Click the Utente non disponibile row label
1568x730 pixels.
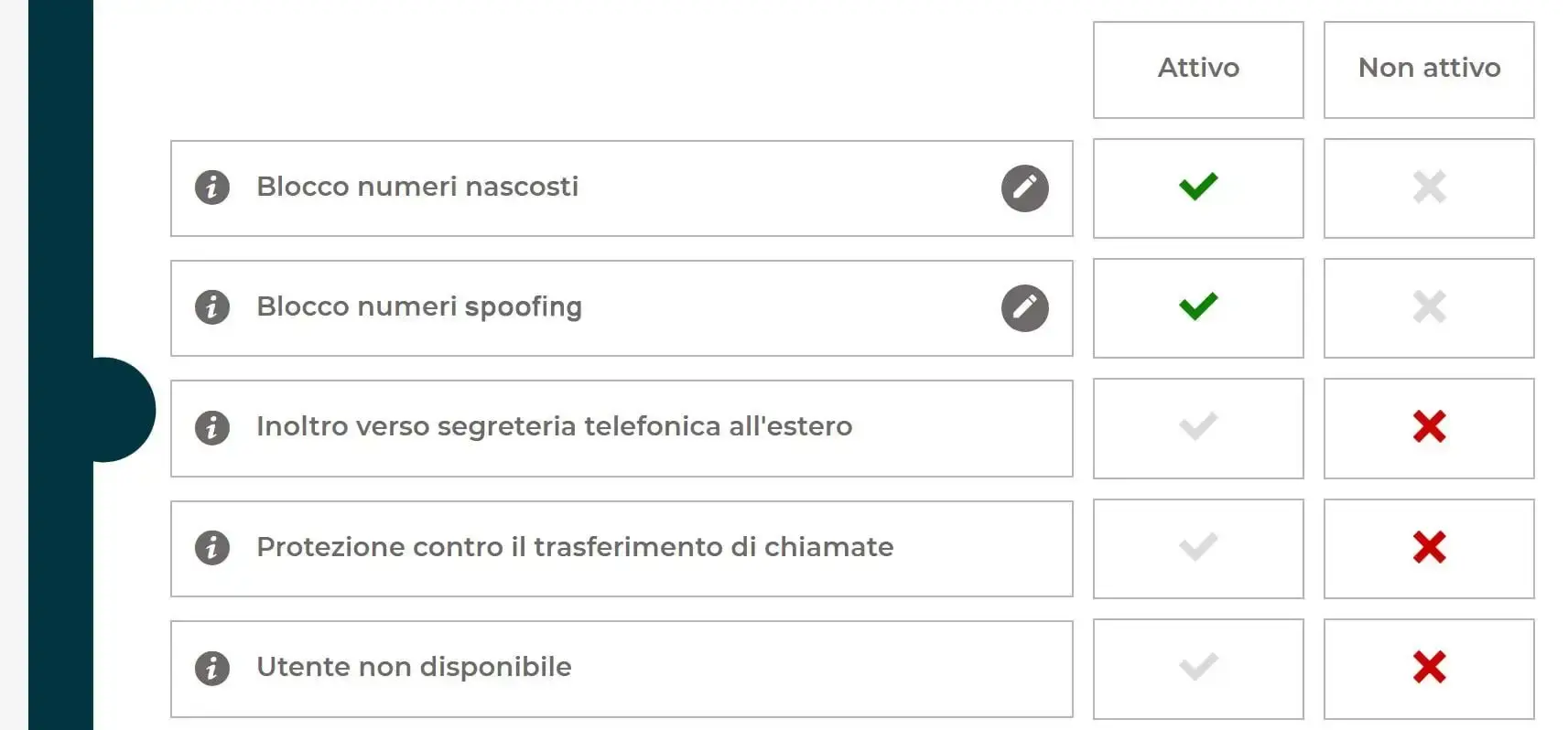click(x=414, y=667)
